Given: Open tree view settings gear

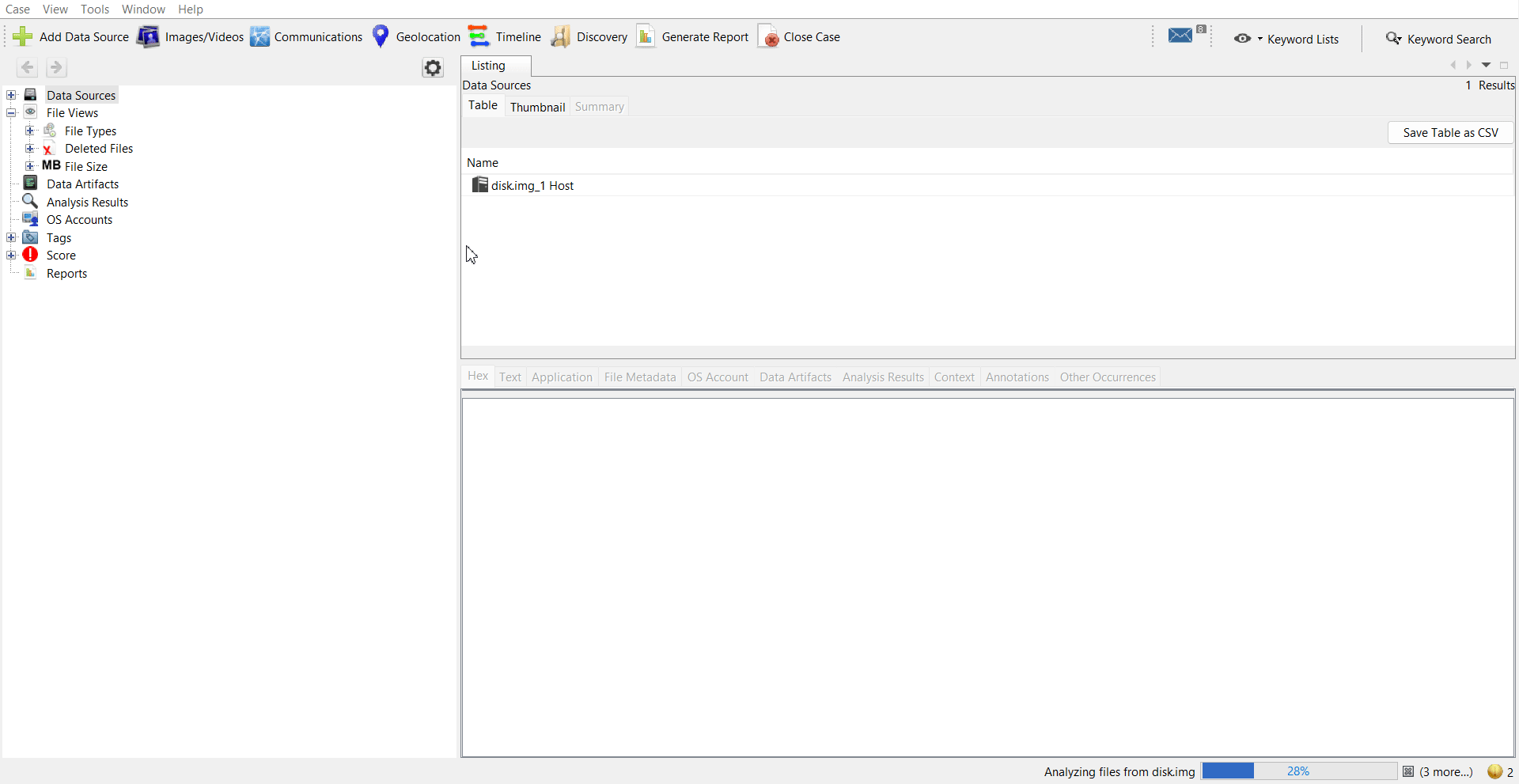Looking at the screenshot, I should coord(433,68).
